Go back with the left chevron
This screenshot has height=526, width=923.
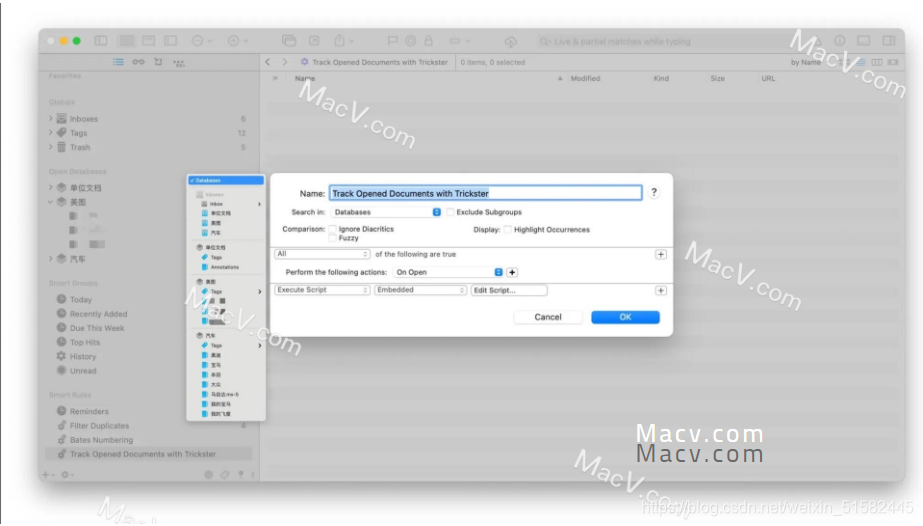[x=268, y=62]
